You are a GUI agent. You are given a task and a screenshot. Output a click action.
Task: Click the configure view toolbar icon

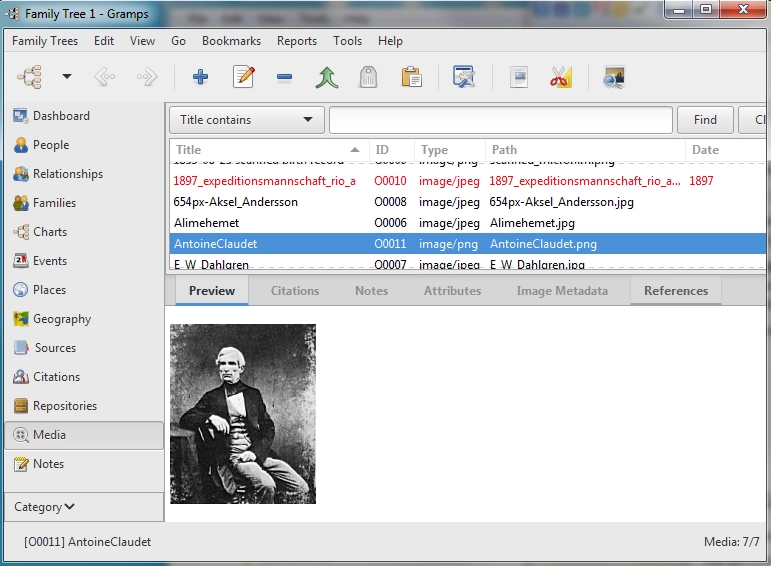[464, 77]
